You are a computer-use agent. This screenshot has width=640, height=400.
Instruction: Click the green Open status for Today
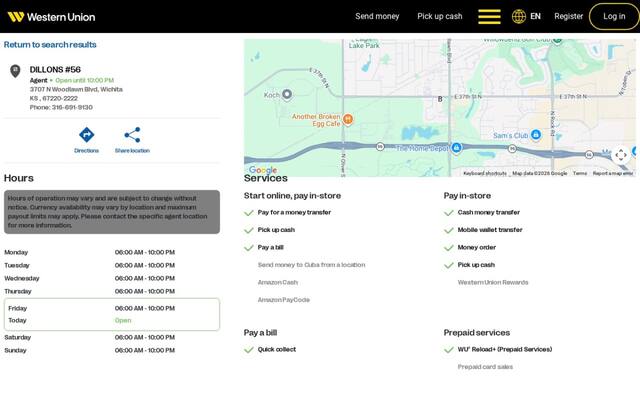pos(123,320)
